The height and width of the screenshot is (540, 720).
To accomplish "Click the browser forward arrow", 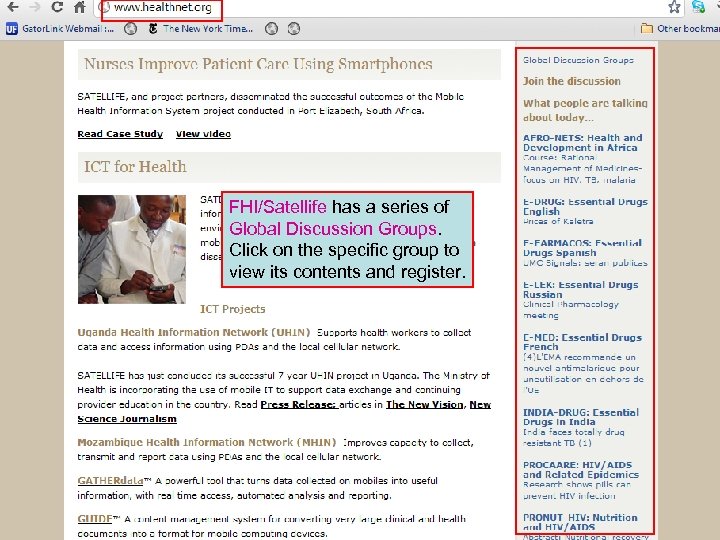I will (x=35, y=7).
